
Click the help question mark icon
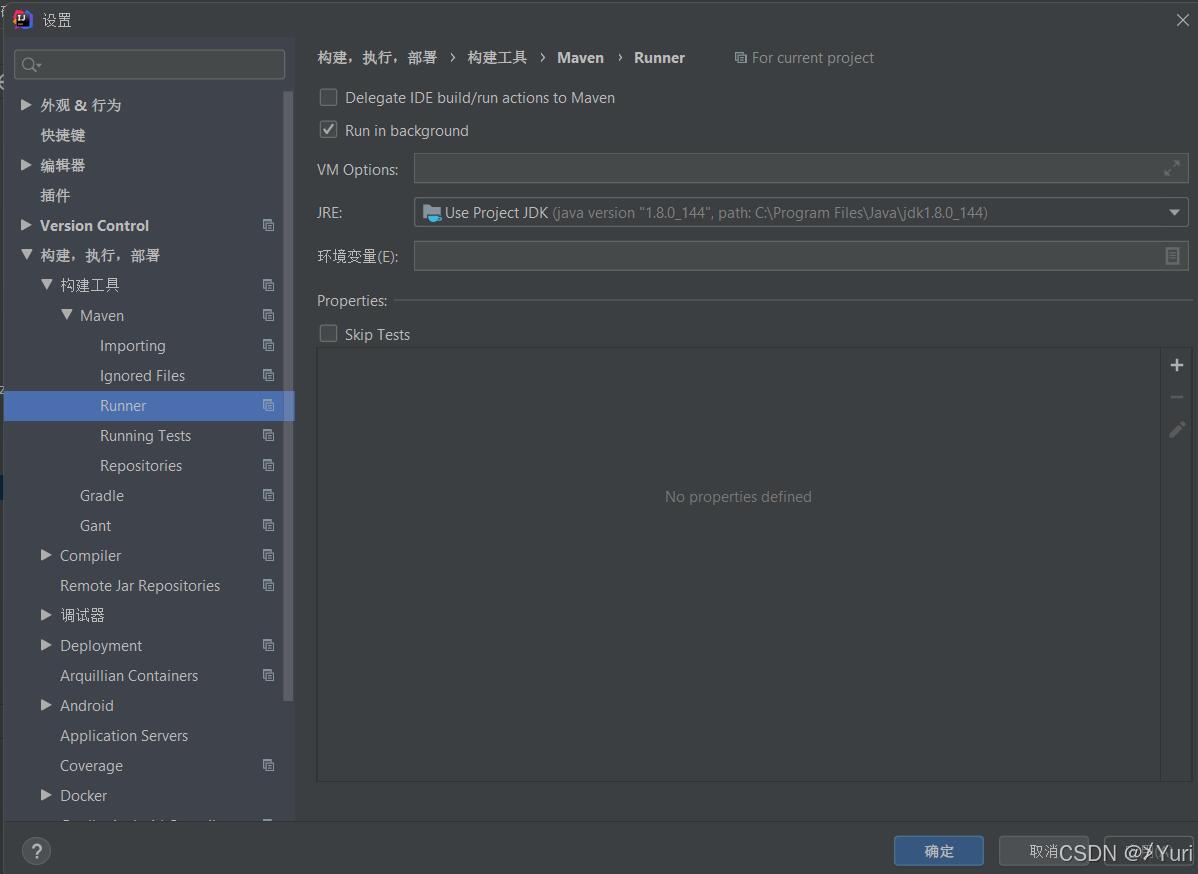[36, 850]
